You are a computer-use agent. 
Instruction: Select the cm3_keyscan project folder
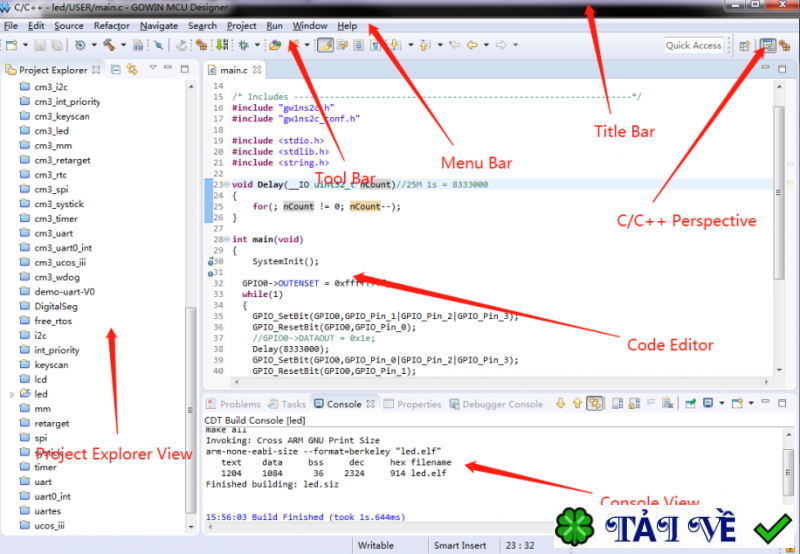tap(55, 116)
